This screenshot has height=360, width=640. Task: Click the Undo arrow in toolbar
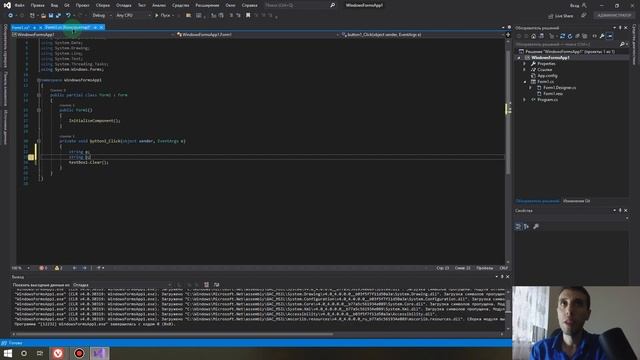coord(68,16)
